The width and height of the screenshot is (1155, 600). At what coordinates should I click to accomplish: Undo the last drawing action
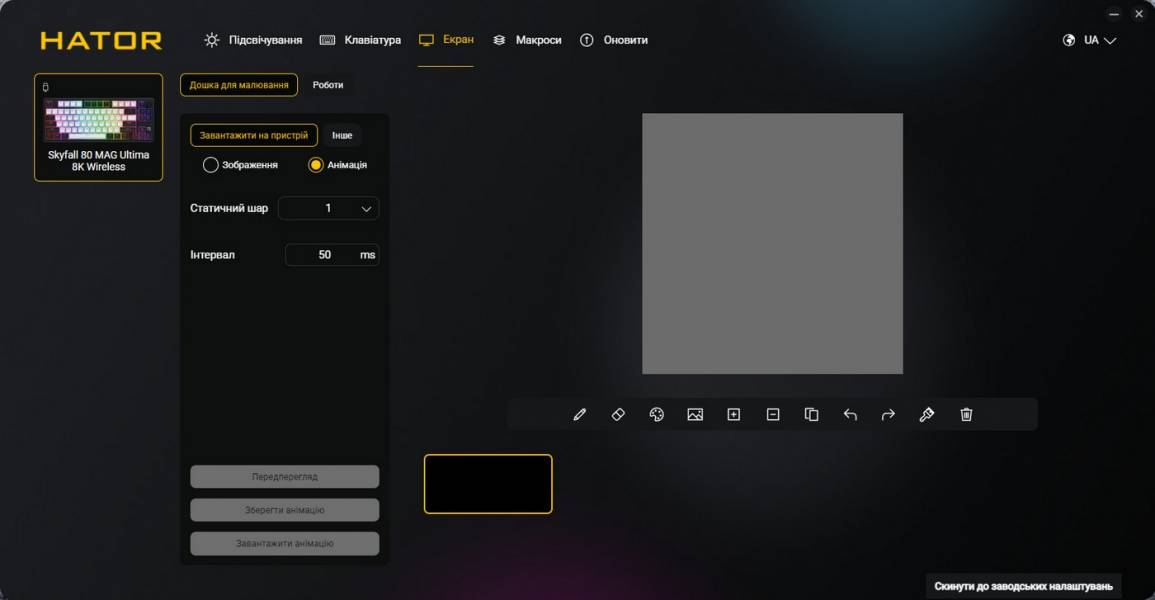coord(850,414)
